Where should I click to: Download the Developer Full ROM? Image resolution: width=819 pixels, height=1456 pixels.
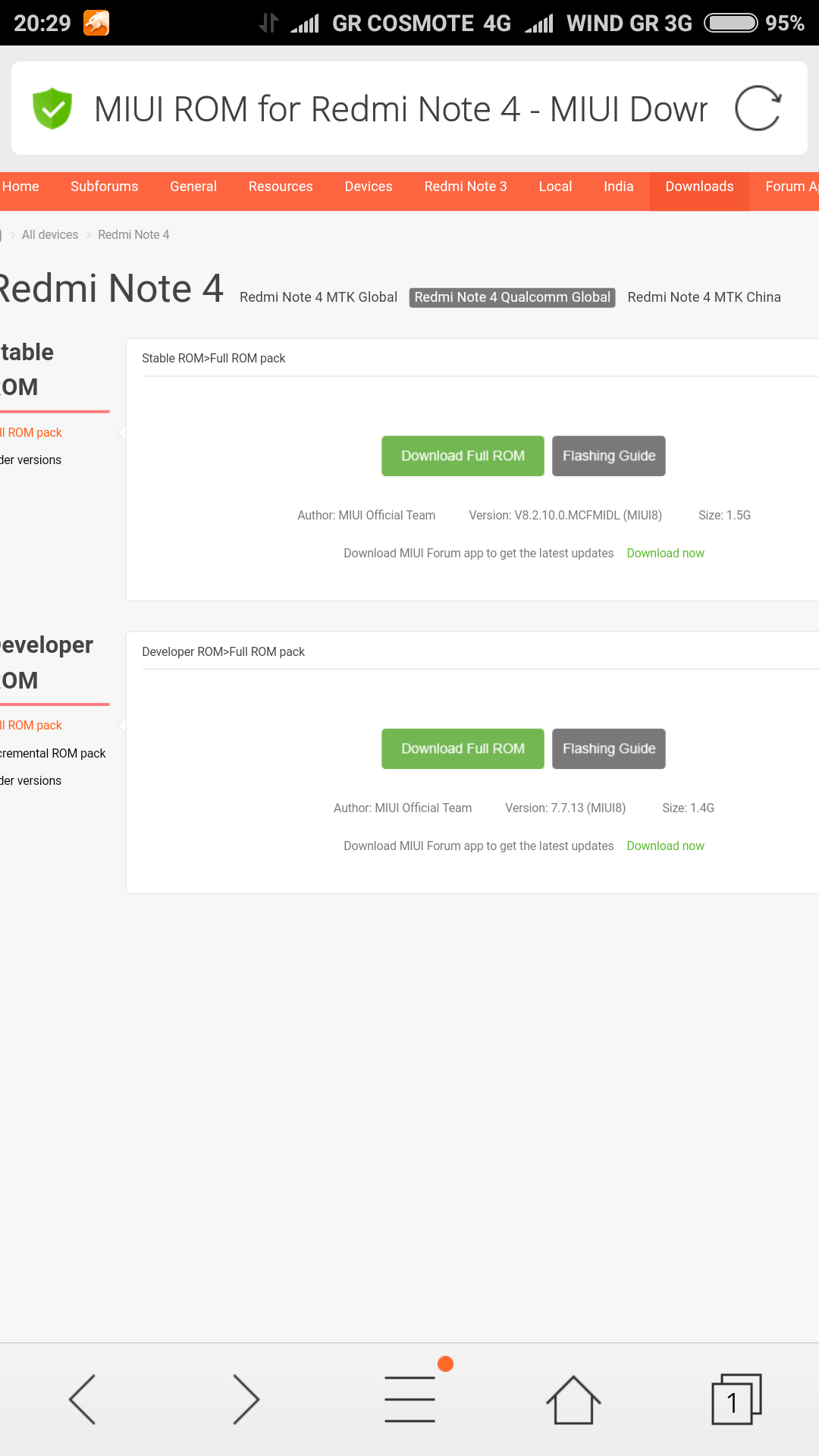pyautogui.click(x=463, y=748)
